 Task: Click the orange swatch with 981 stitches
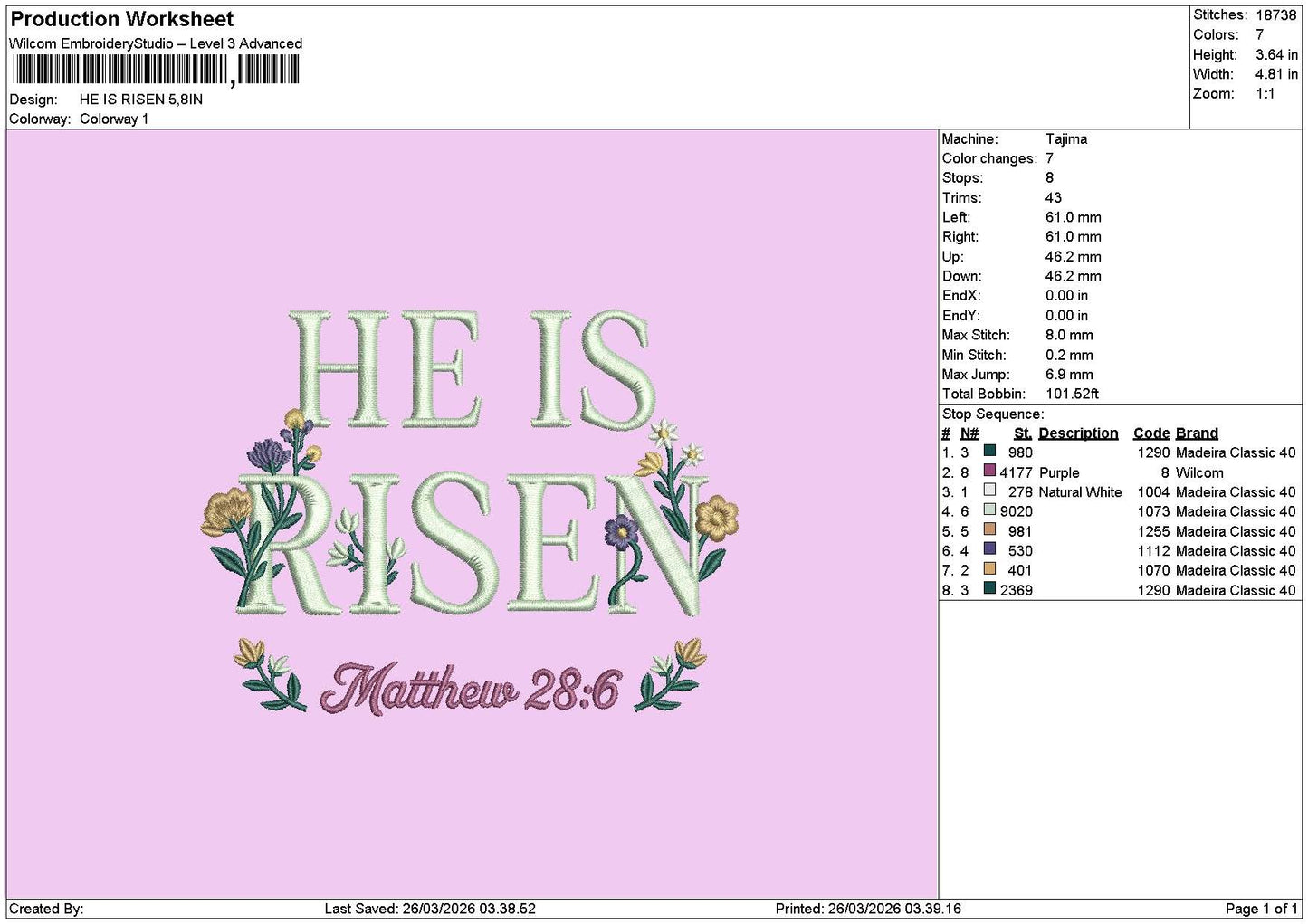point(989,529)
